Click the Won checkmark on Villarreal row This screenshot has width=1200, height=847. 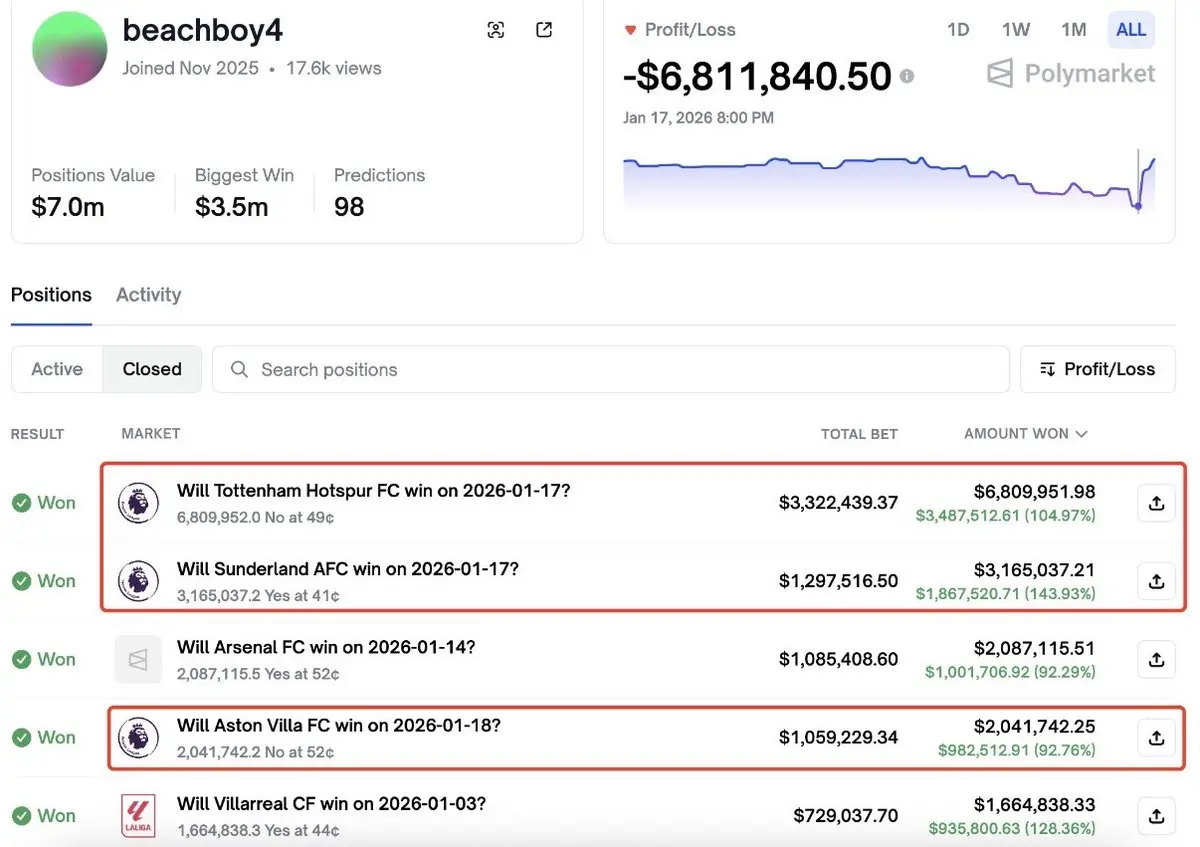(21, 815)
